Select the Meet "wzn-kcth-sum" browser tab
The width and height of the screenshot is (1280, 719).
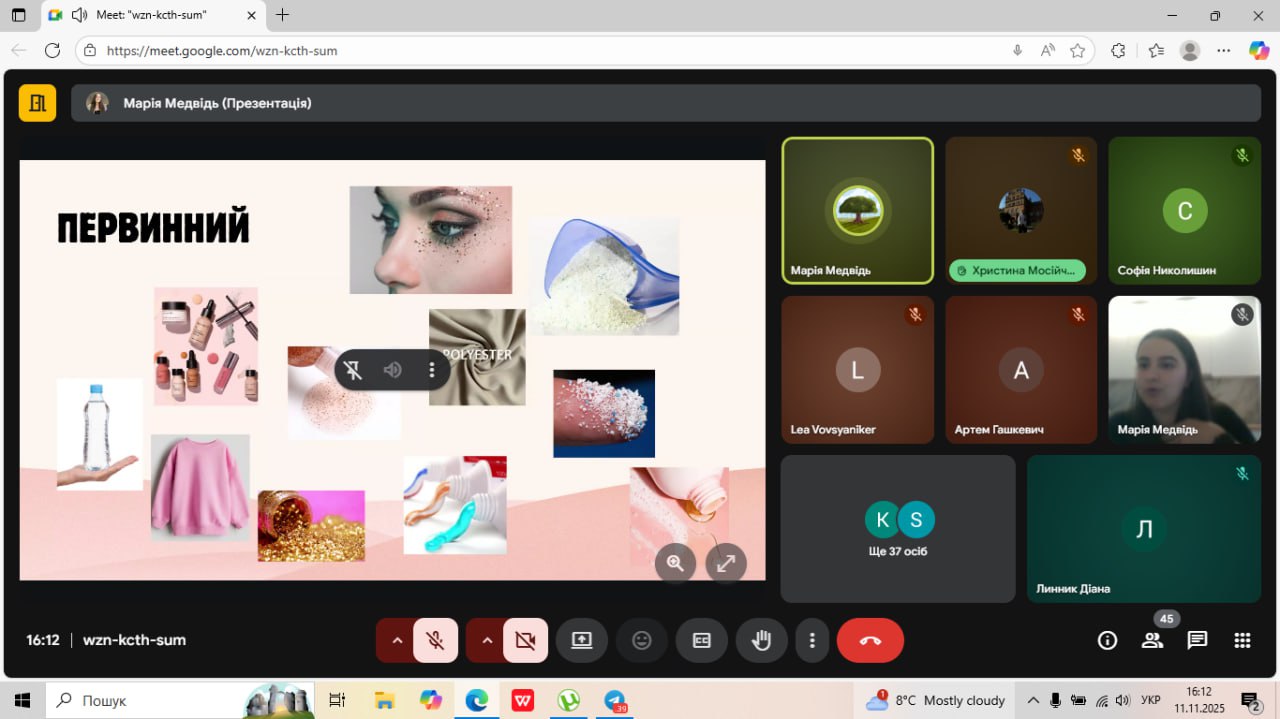coord(150,15)
